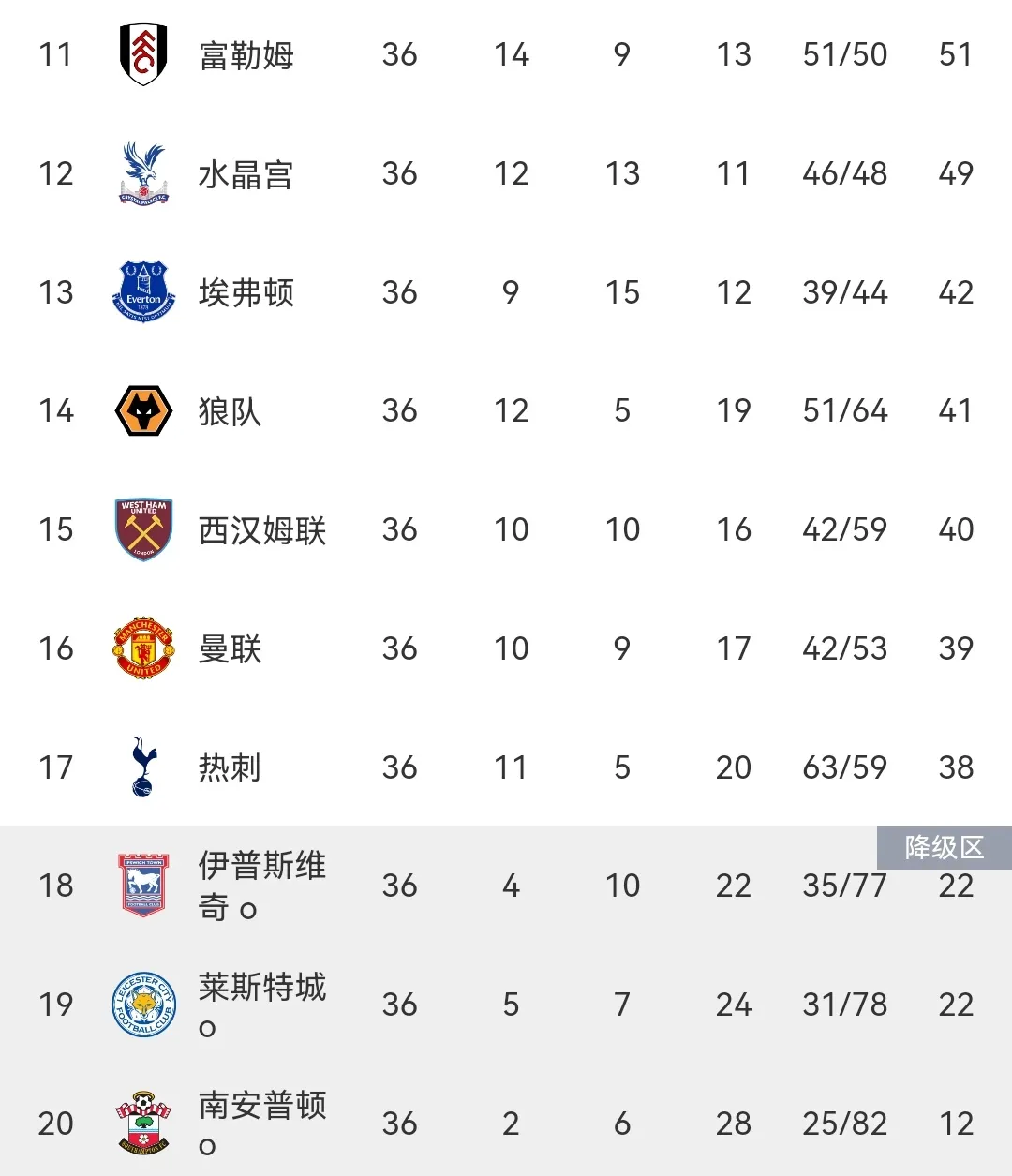Select the Wolves wolf-head logo
This screenshot has height=1176, width=1012.
pyautogui.click(x=143, y=411)
